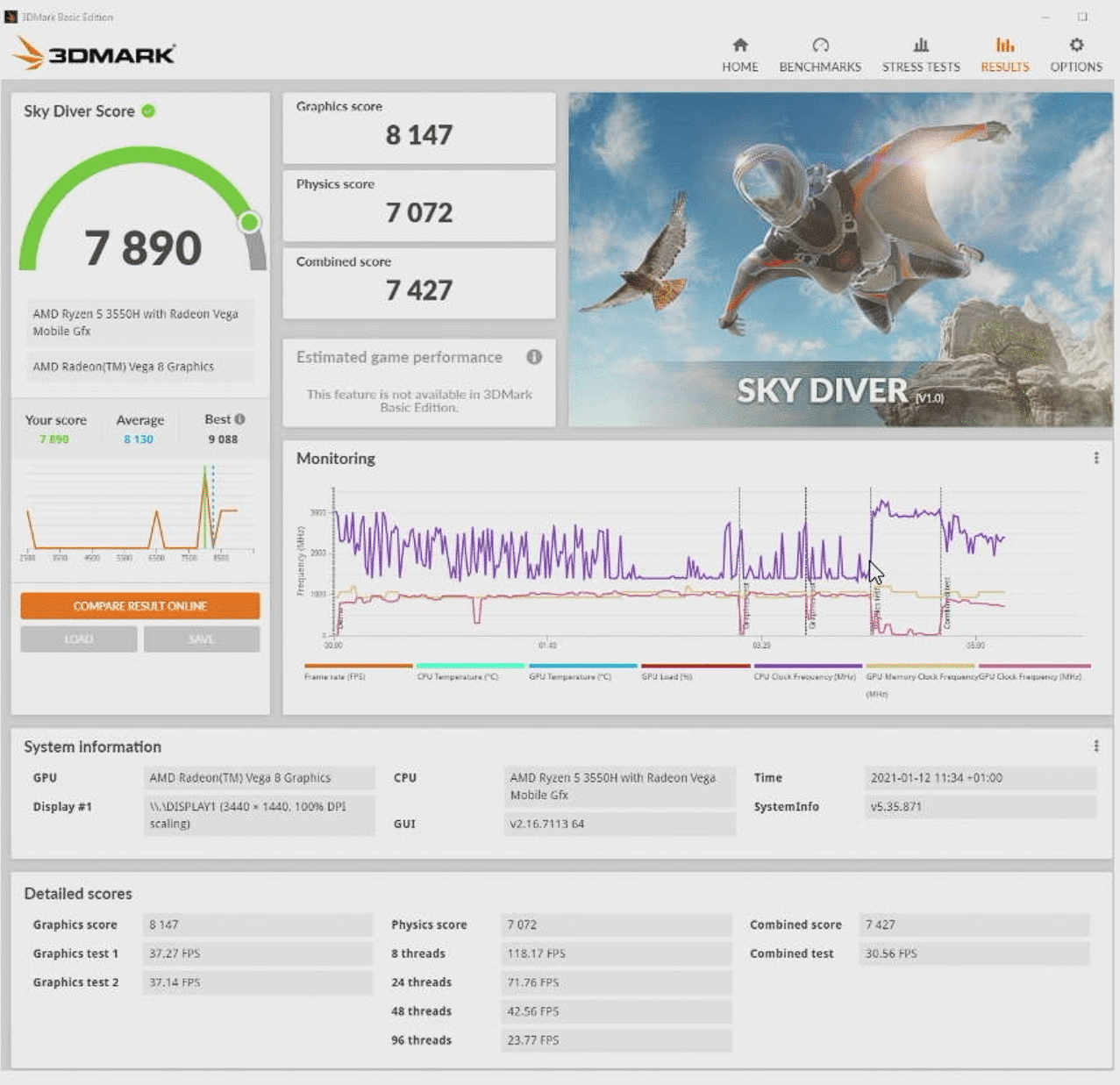This screenshot has width=1120, height=1085.
Task: Click the Stress Tests bar icon
Action: pyautogui.click(x=921, y=45)
